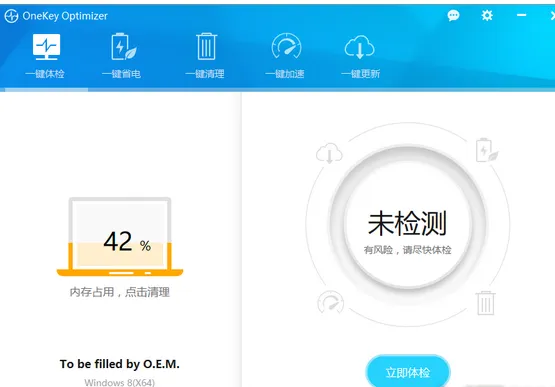This screenshot has width=555, height=387.
Task: Click the 42 % memory percentage value
Action: coord(127,242)
